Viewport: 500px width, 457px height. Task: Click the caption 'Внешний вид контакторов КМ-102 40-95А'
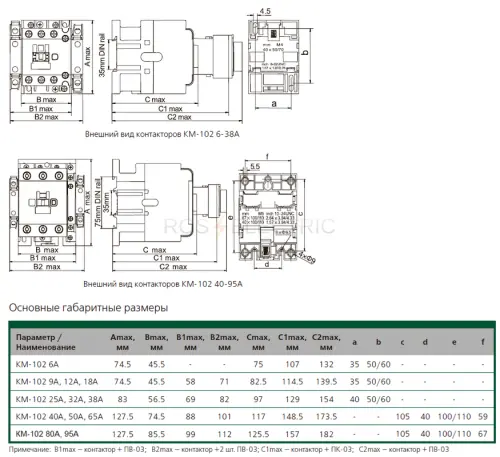(163, 284)
